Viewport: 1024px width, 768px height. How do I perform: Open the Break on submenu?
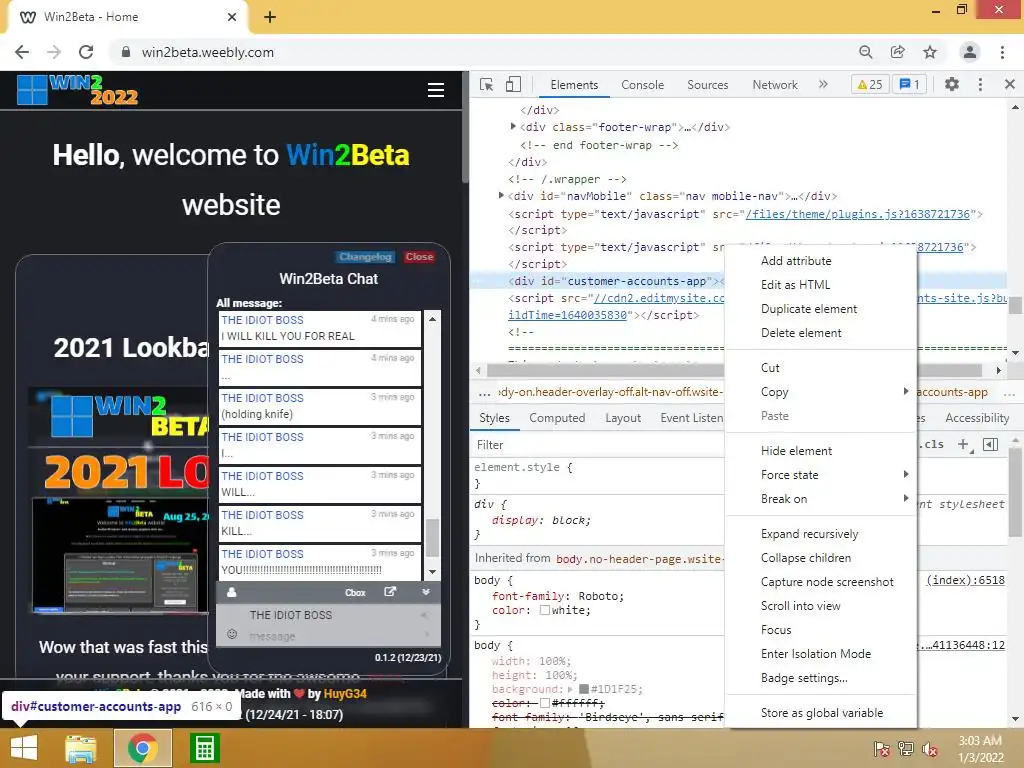pos(821,499)
